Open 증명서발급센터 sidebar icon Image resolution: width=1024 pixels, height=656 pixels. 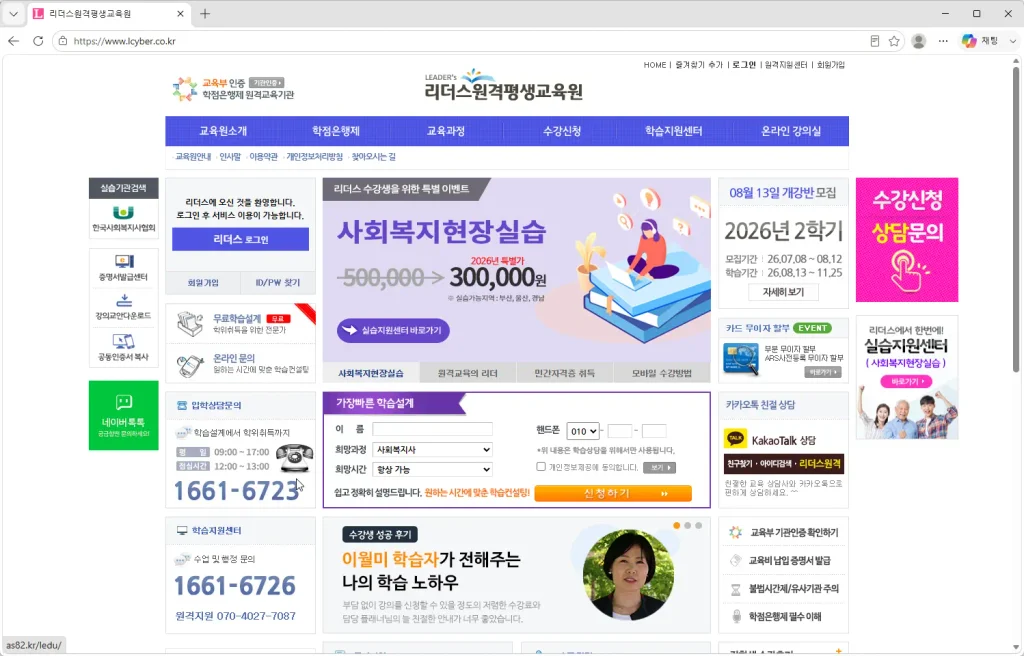click(123, 268)
